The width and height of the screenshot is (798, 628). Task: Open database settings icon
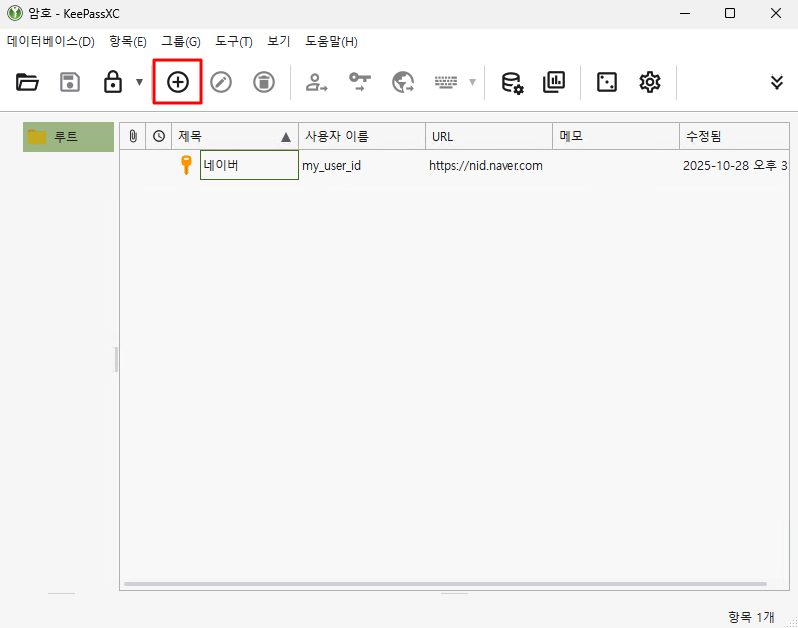(512, 82)
